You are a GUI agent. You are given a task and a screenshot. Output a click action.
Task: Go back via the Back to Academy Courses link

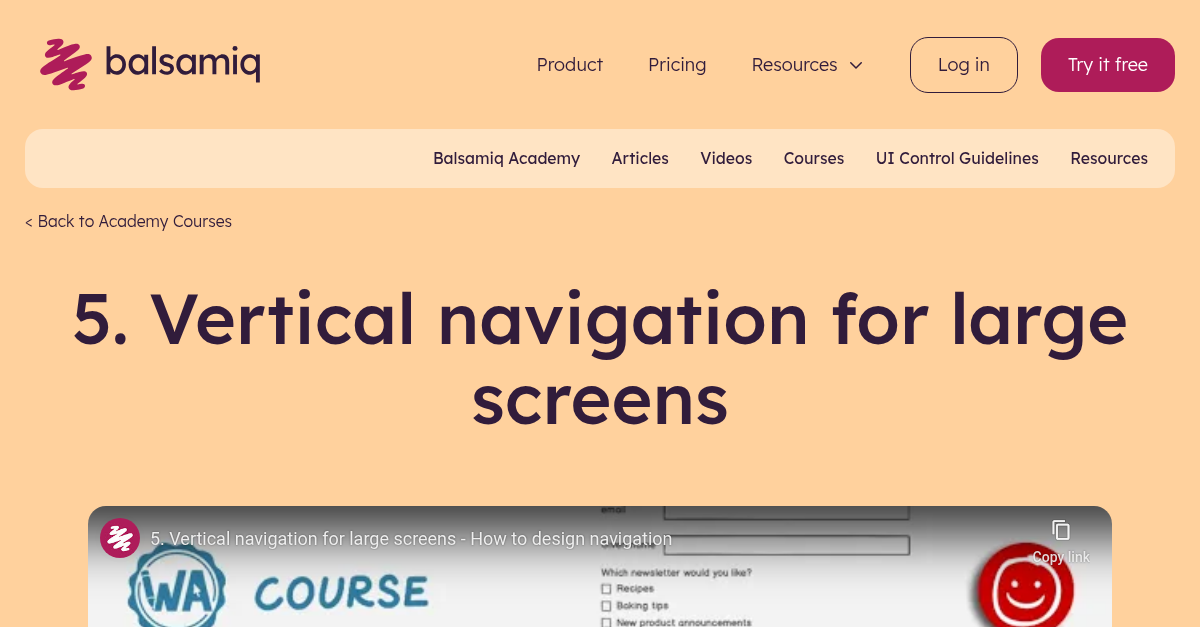(128, 221)
